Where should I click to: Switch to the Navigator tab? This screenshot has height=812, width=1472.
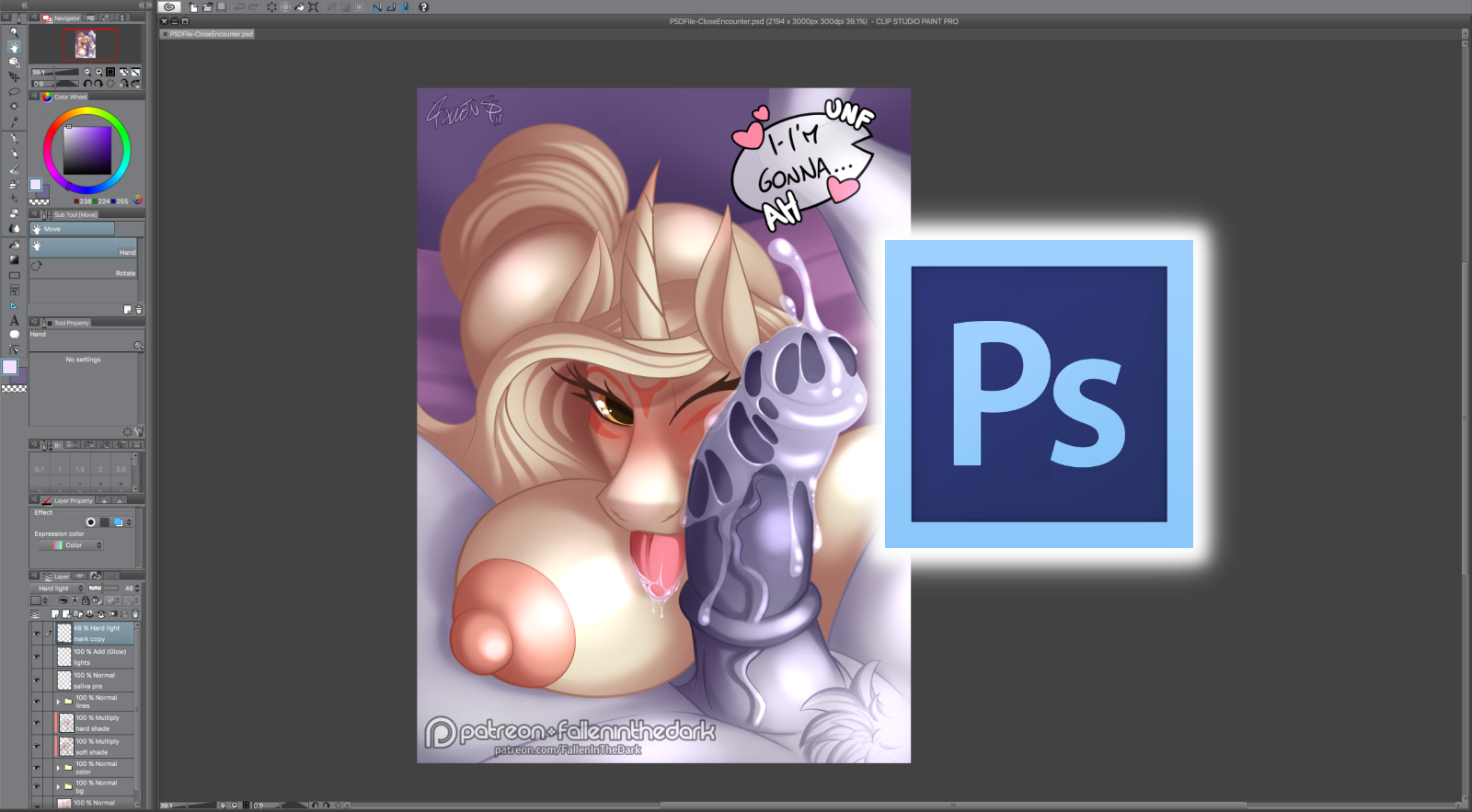pos(63,18)
